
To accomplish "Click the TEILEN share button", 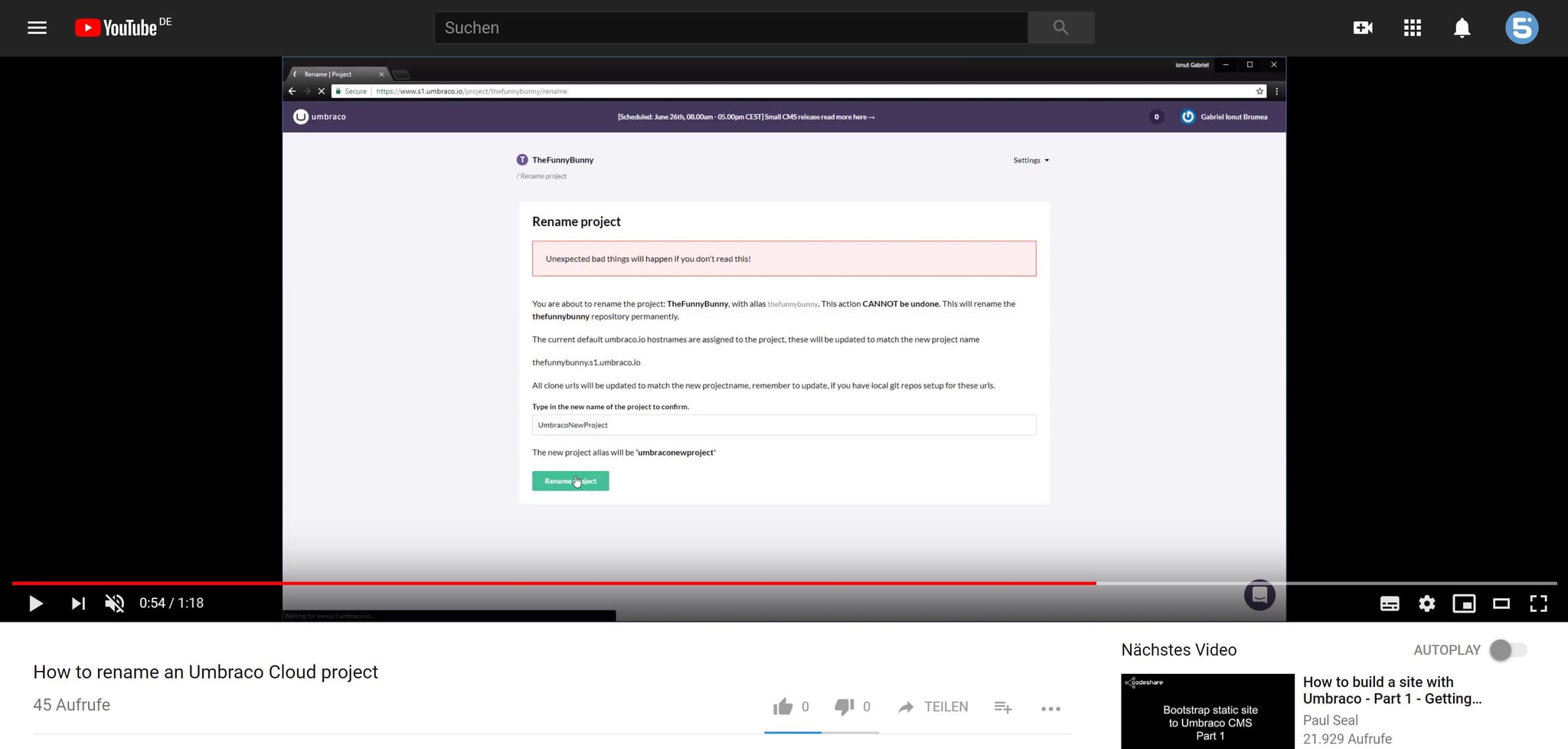I will (x=933, y=707).
